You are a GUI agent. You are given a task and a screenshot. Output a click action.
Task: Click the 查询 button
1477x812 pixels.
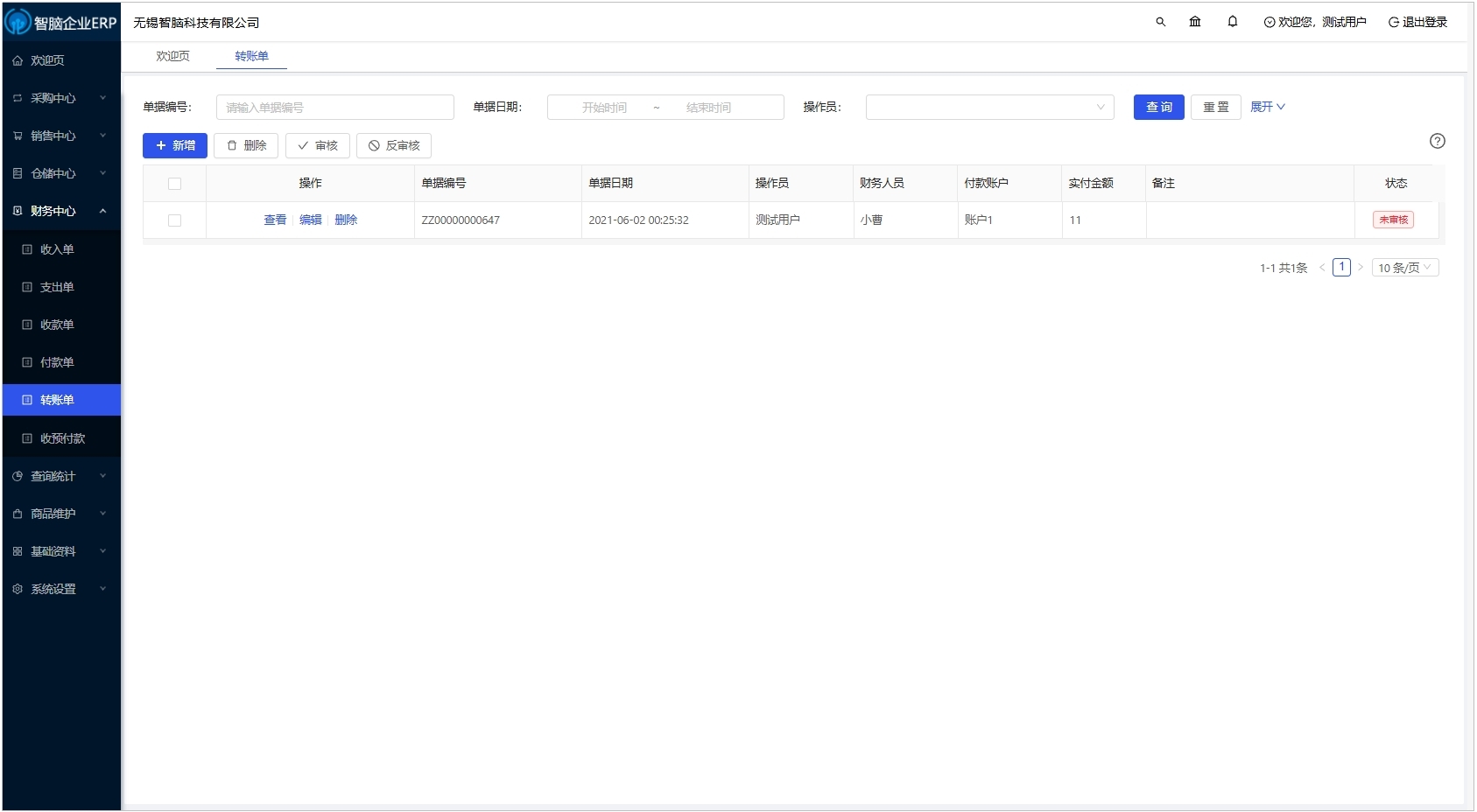(1158, 107)
